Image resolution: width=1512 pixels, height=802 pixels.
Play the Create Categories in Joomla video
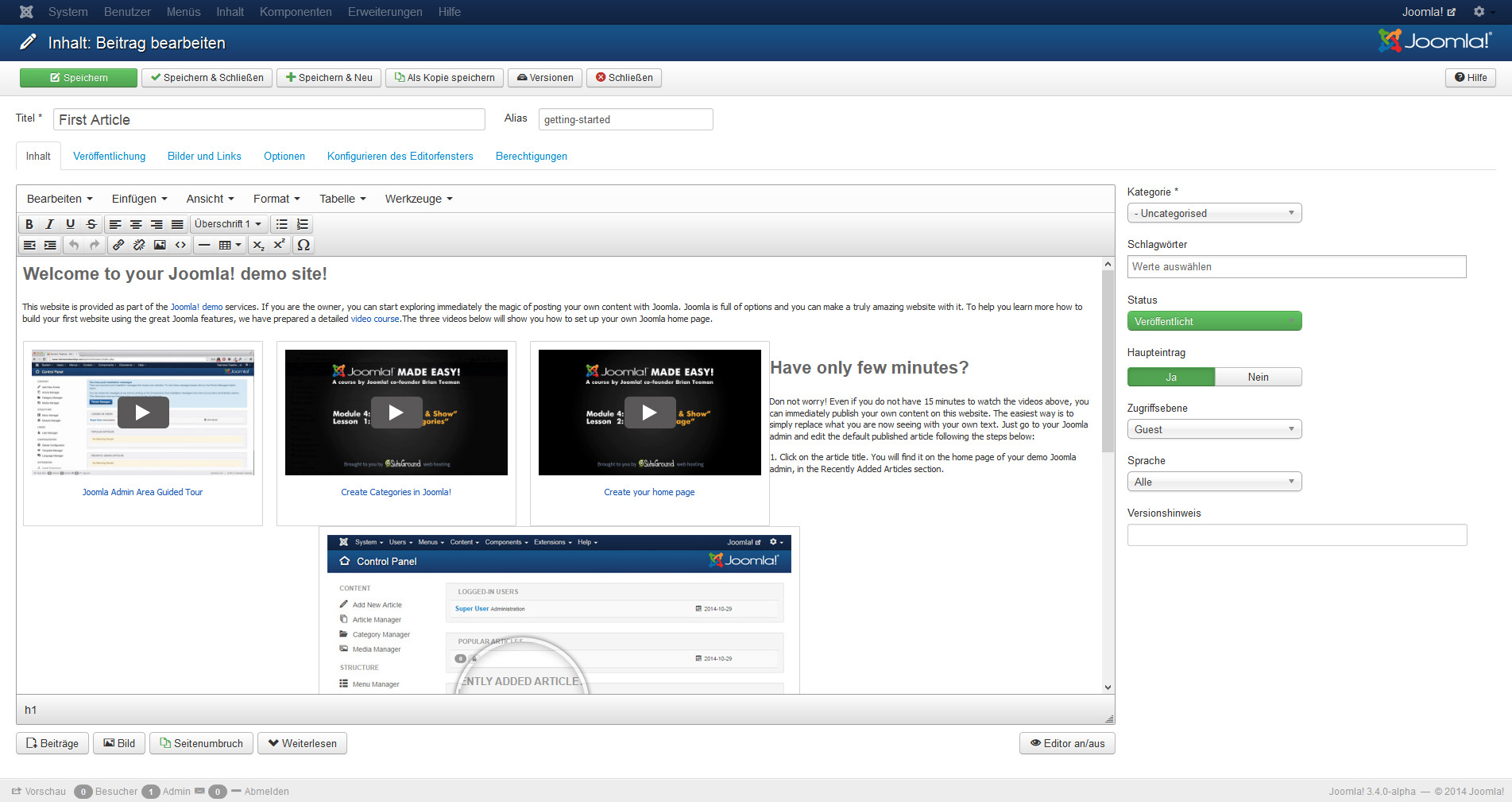point(396,413)
